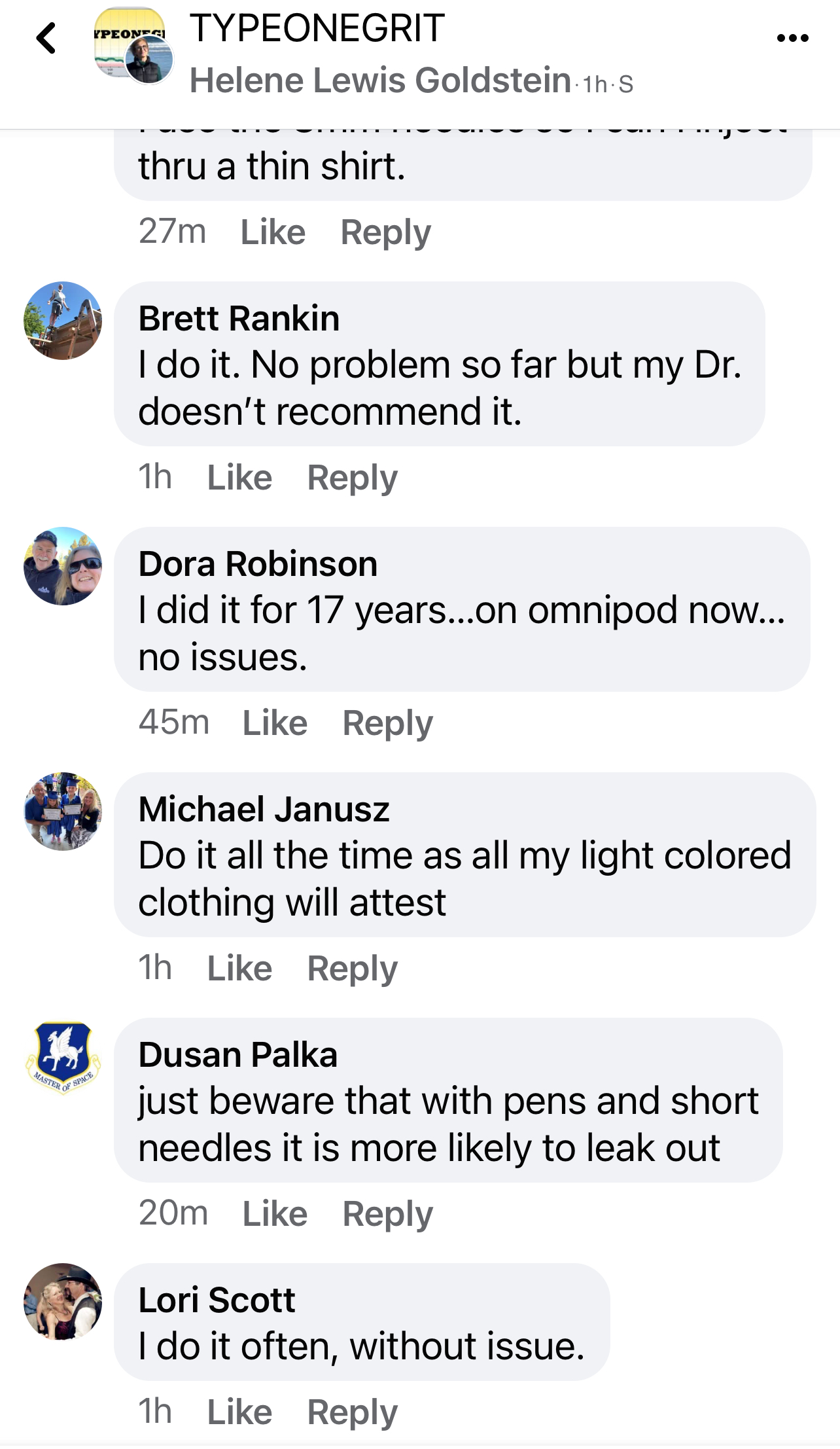The width and height of the screenshot is (840, 1449).
Task: Like Brett Rankin's comment
Action: click(239, 477)
